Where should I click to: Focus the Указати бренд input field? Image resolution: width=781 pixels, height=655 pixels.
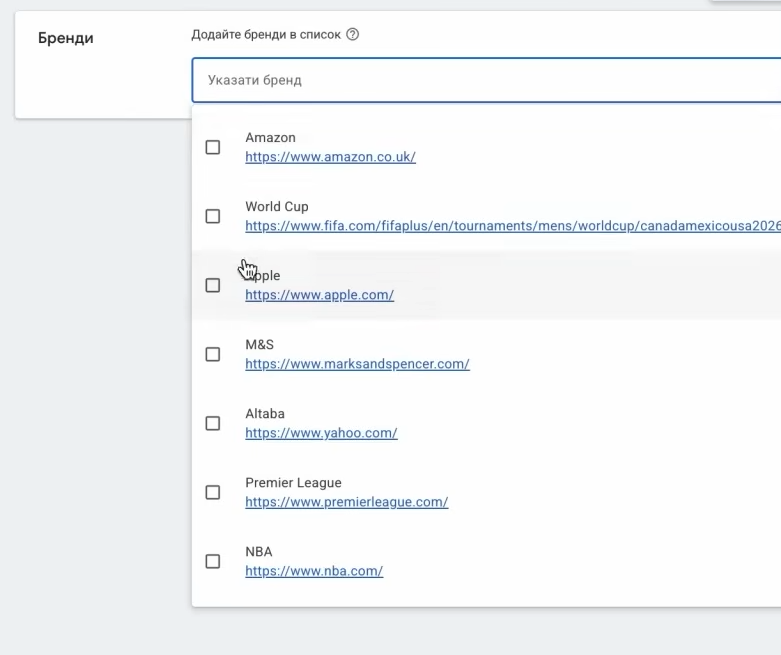(x=486, y=80)
